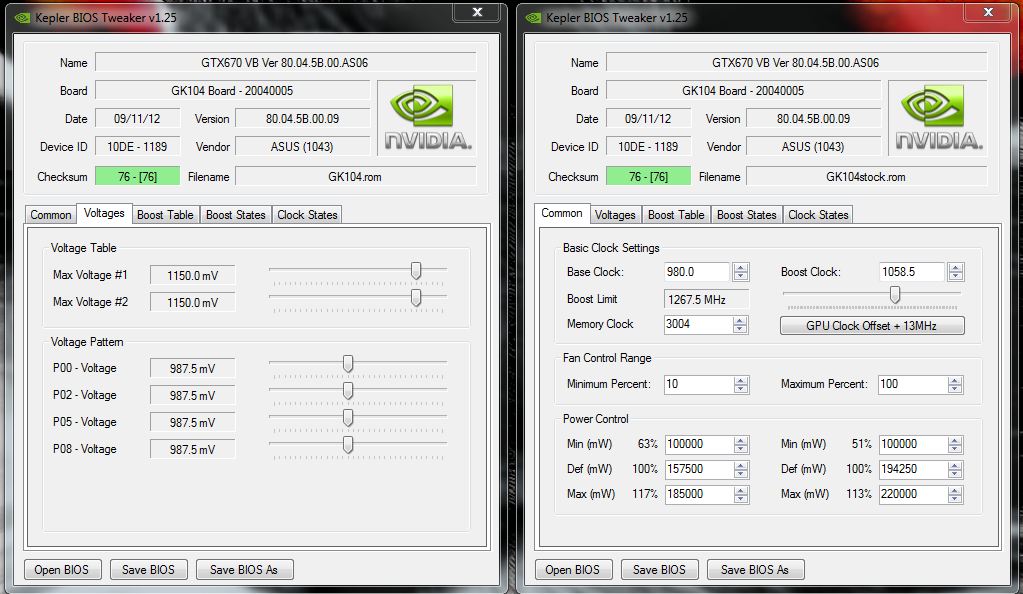Click the P05 - Voltage slider handle
The width and height of the screenshot is (1023, 594).
348,418
